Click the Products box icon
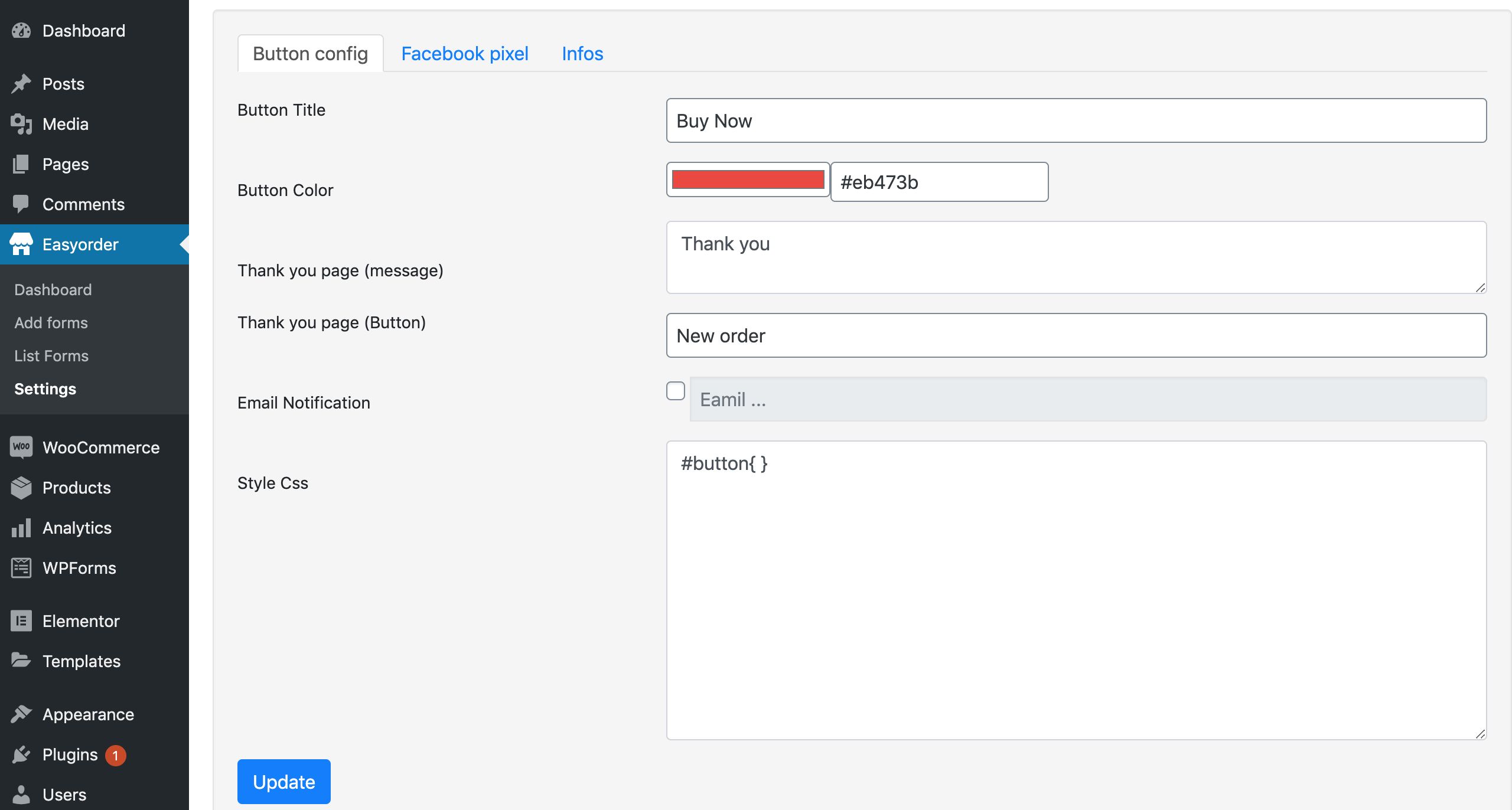This screenshot has width=1512, height=810. [21, 488]
